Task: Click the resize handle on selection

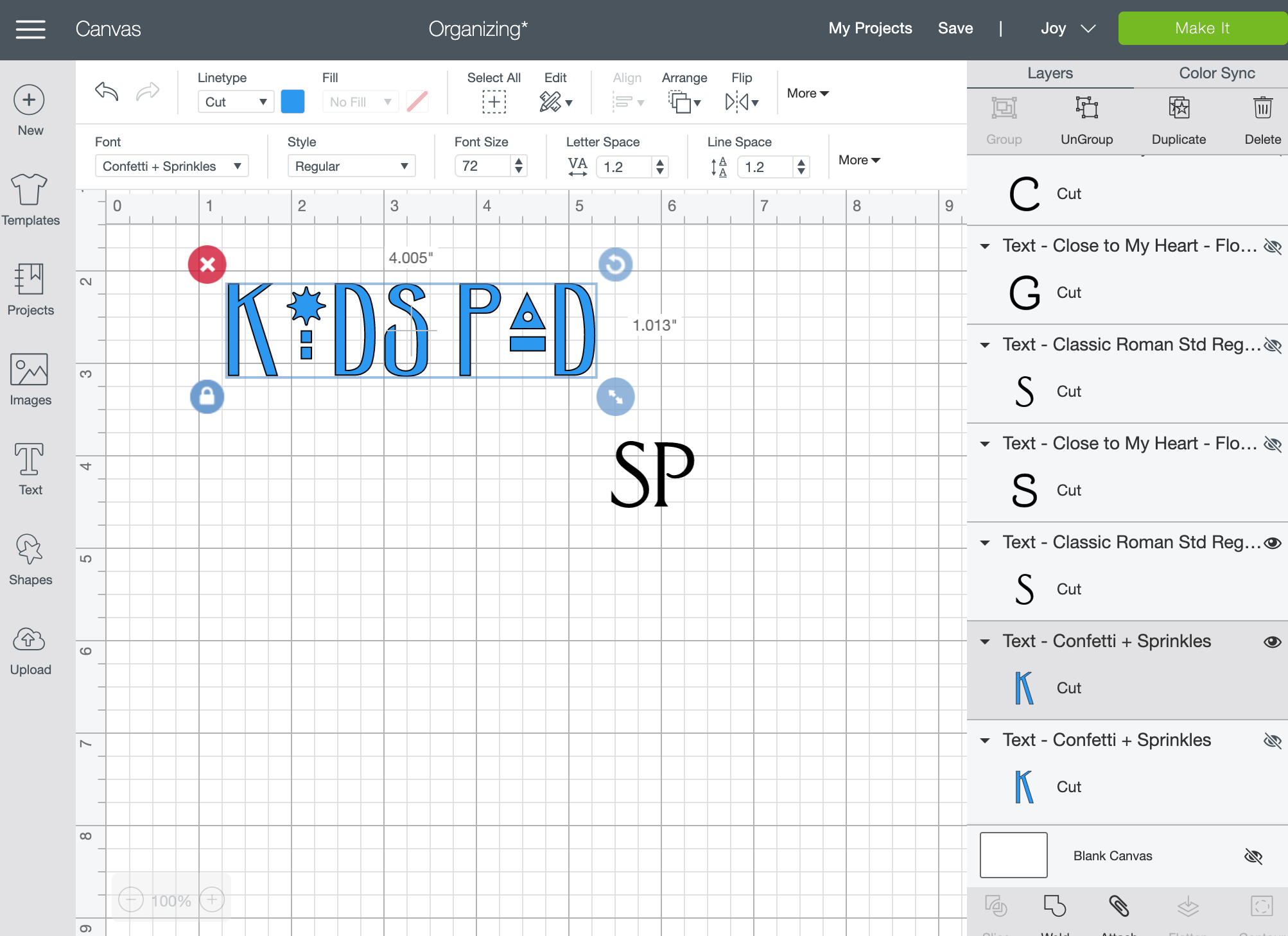Action: coord(615,396)
